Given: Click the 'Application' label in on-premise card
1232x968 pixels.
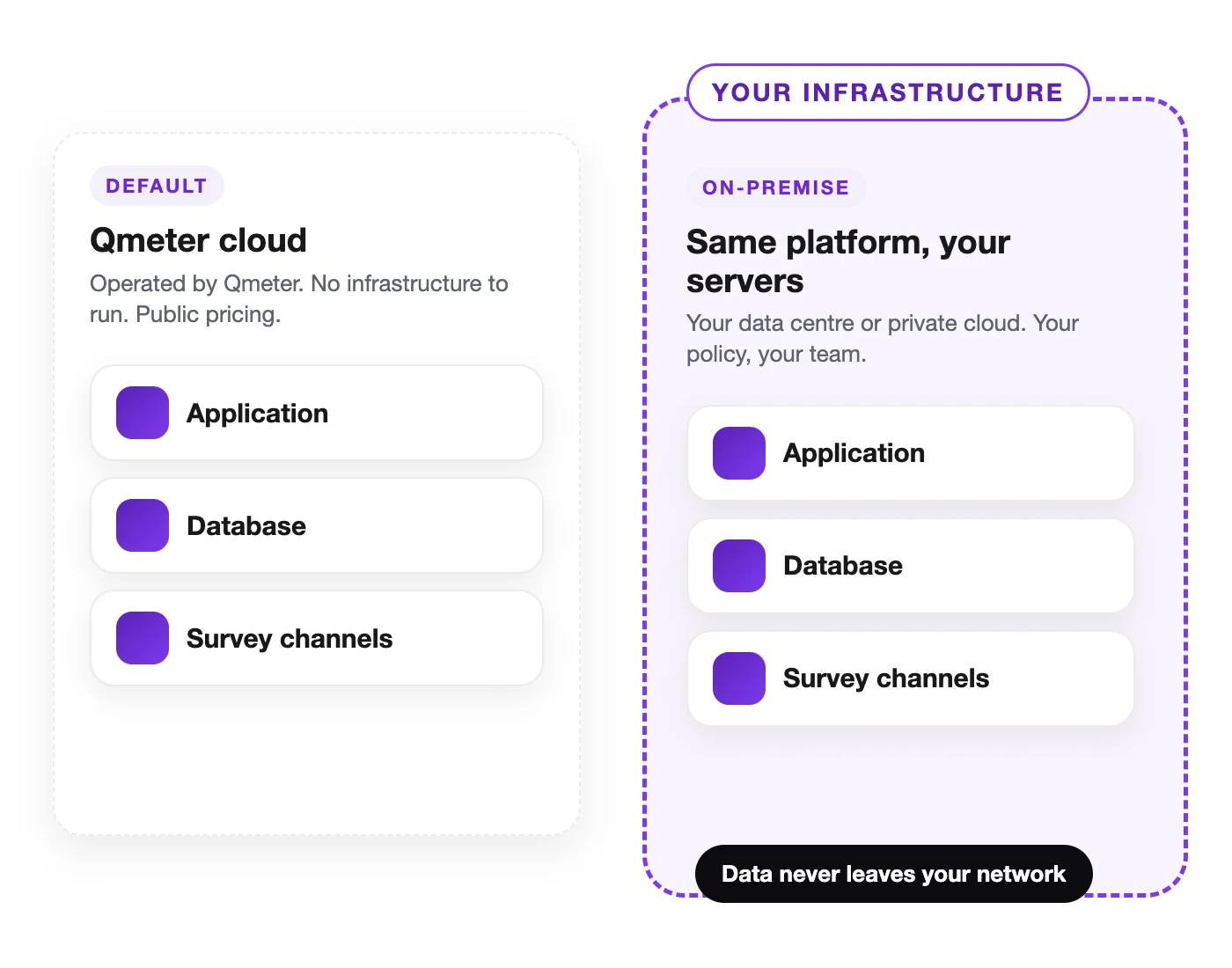Looking at the screenshot, I should point(854,453).
